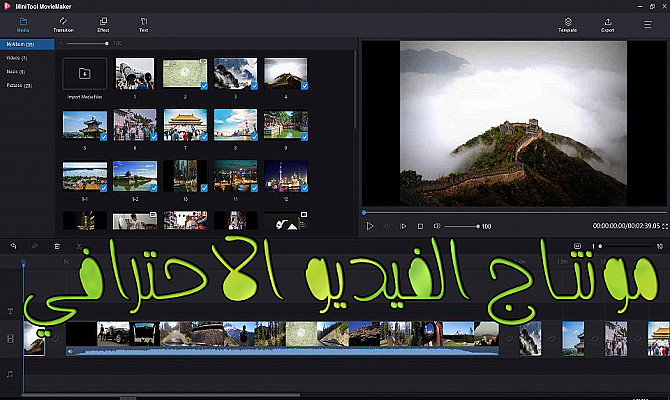
Task: Adjust the preview volume slider
Action: [x=462, y=226]
